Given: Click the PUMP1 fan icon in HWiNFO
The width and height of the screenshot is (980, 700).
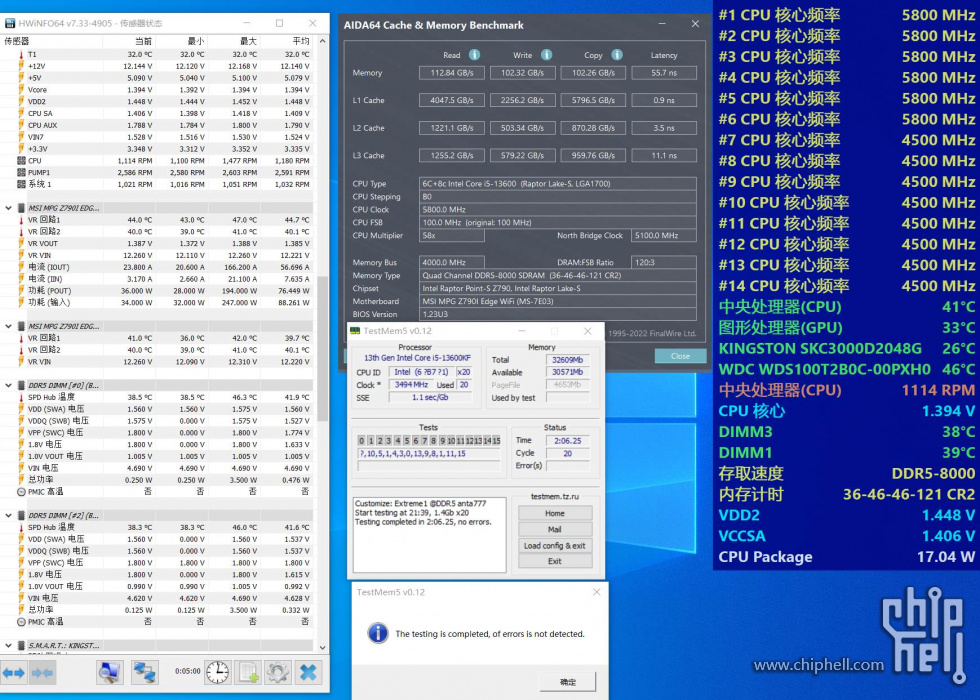Looking at the screenshot, I should coord(21,172).
